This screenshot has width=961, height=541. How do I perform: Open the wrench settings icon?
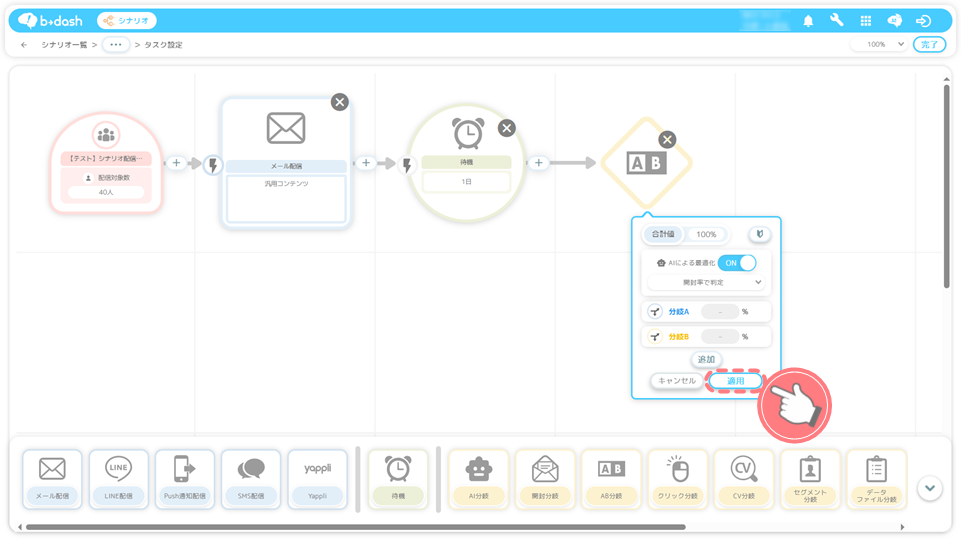click(837, 20)
